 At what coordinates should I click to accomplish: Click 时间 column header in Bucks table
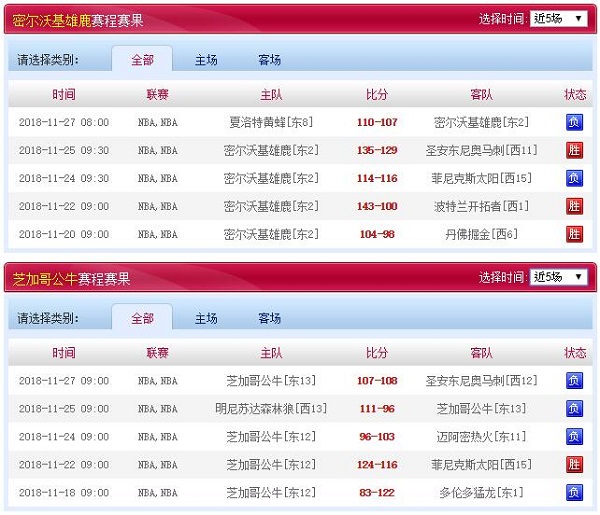(64, 94)
